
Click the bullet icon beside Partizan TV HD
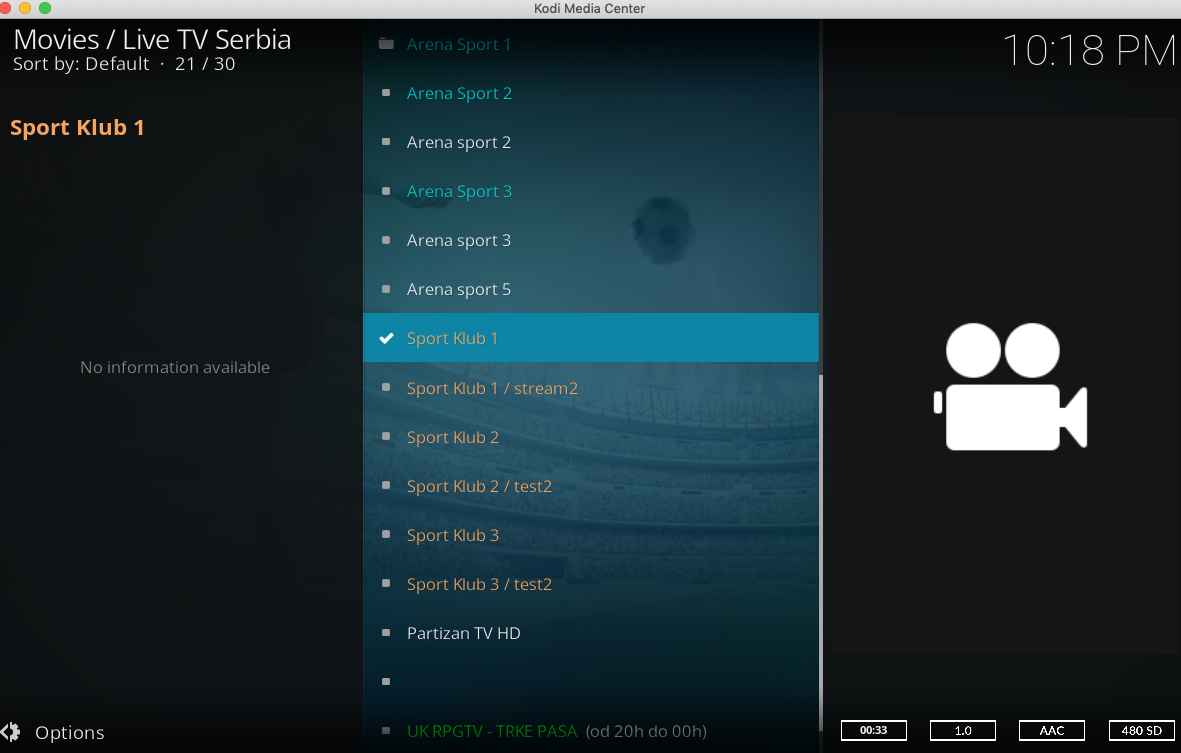(386, 633)
